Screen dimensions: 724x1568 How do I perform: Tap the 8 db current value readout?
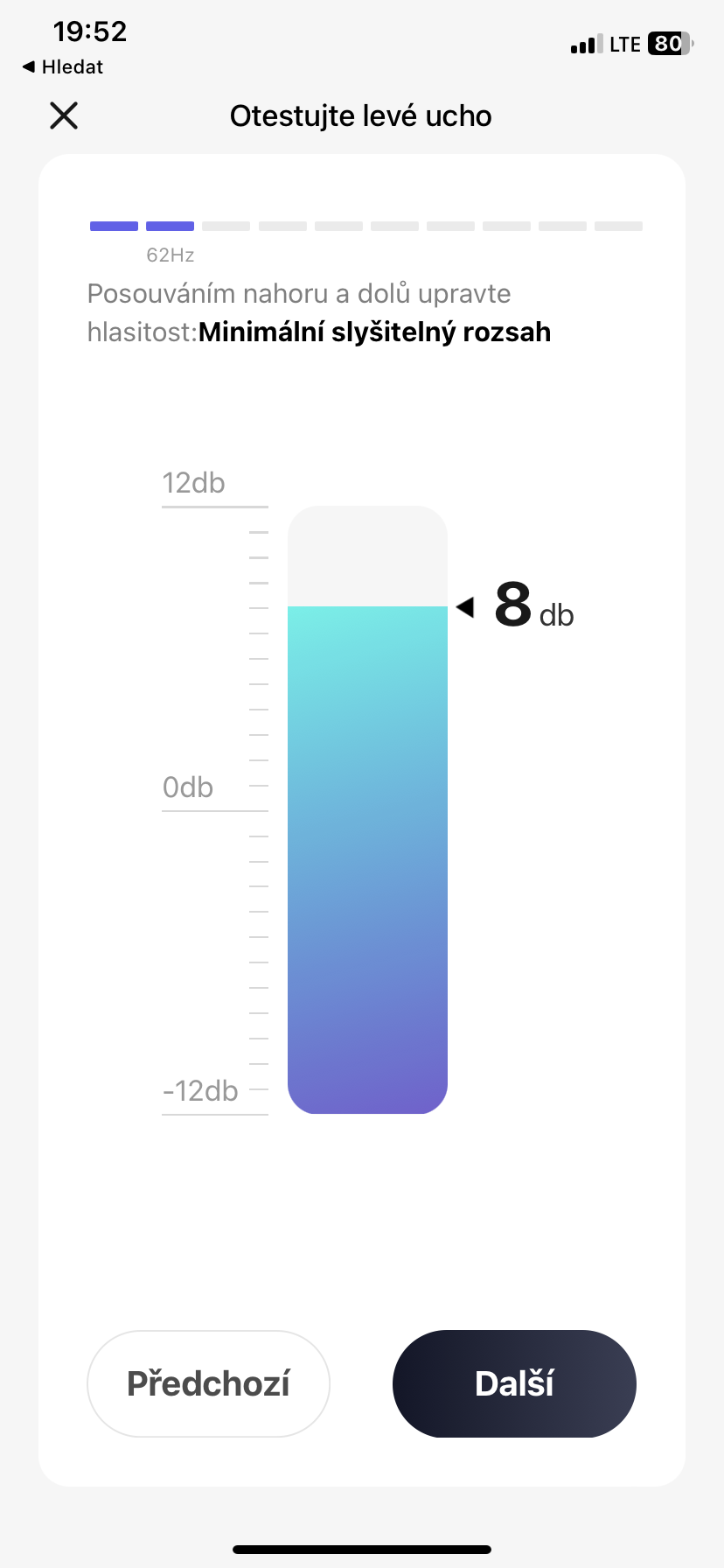point(533,605)
